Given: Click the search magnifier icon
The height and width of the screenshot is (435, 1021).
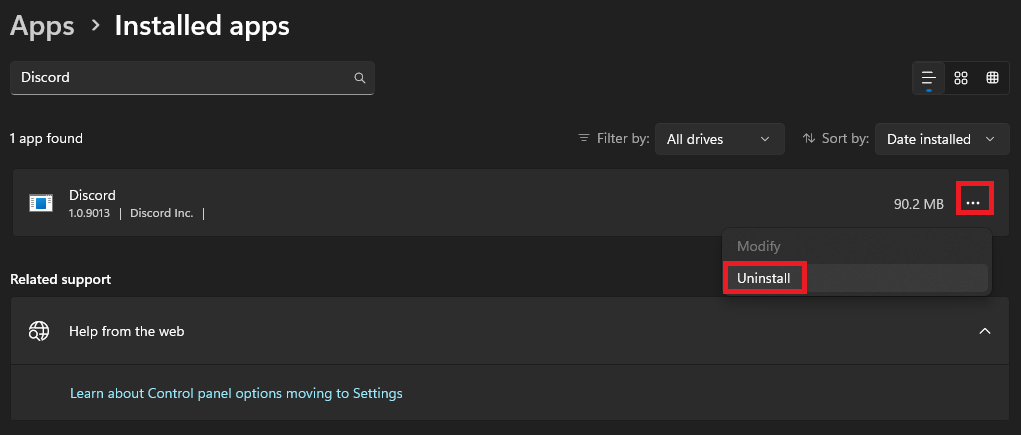Looking at the screenshot, I should pos(359,77).
